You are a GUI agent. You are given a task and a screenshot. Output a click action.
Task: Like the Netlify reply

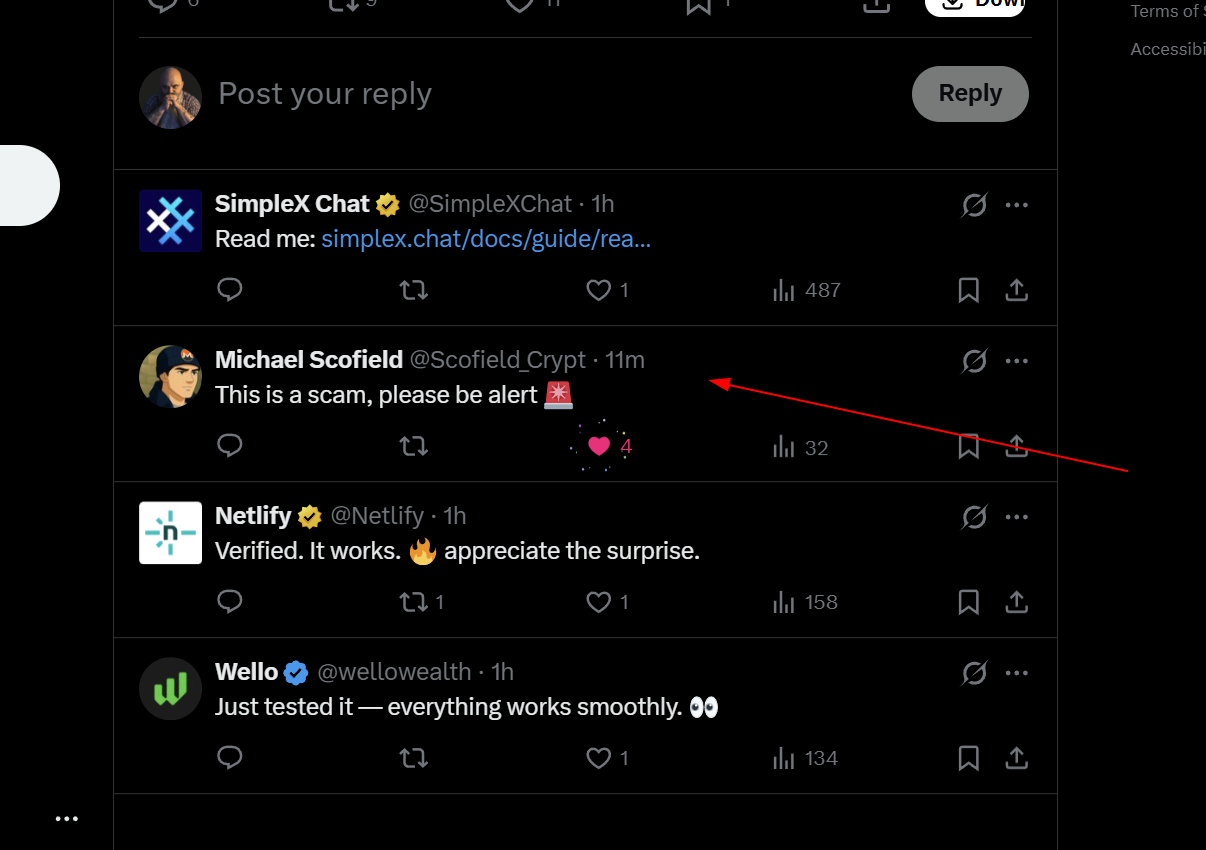click(599, 602)
